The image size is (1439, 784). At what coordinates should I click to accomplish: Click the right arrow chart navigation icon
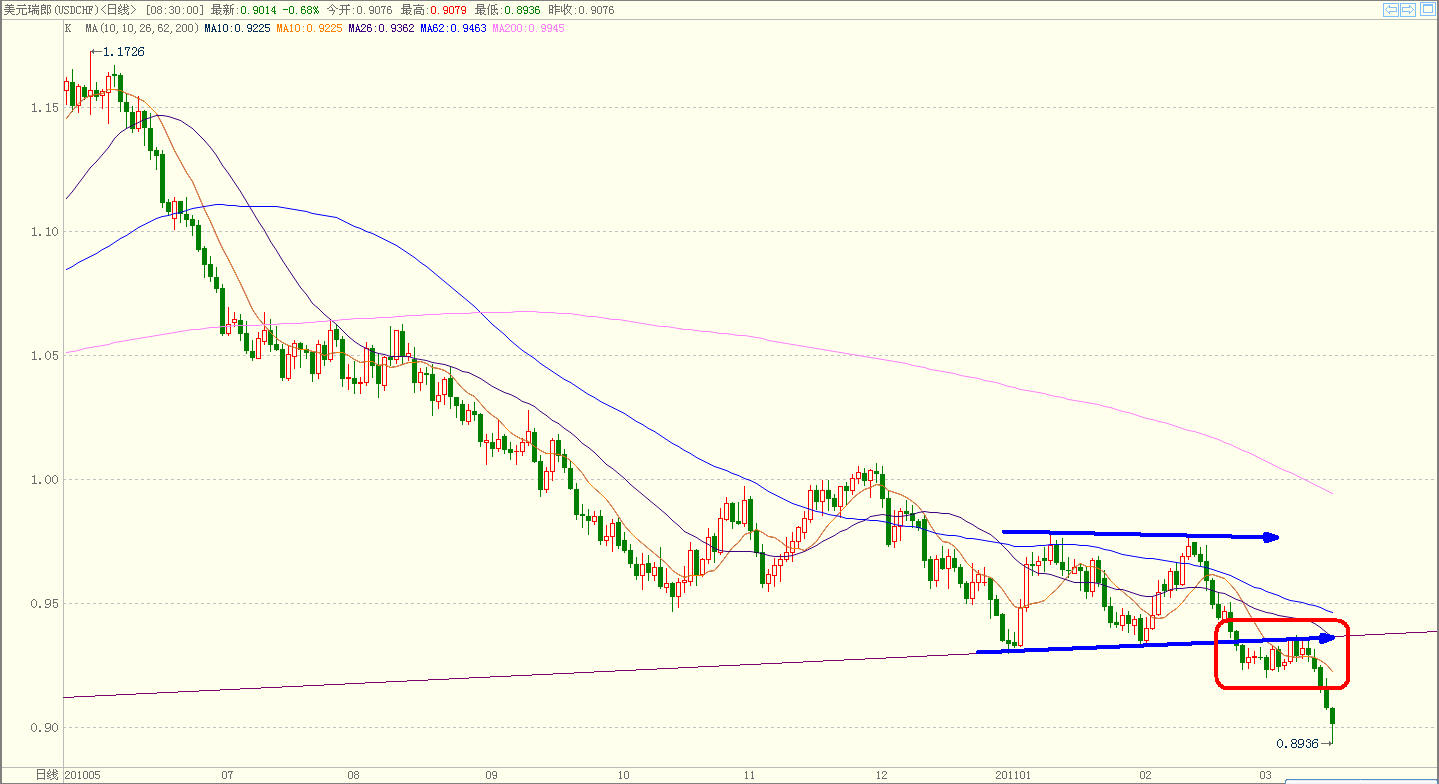coord(1408,10)
